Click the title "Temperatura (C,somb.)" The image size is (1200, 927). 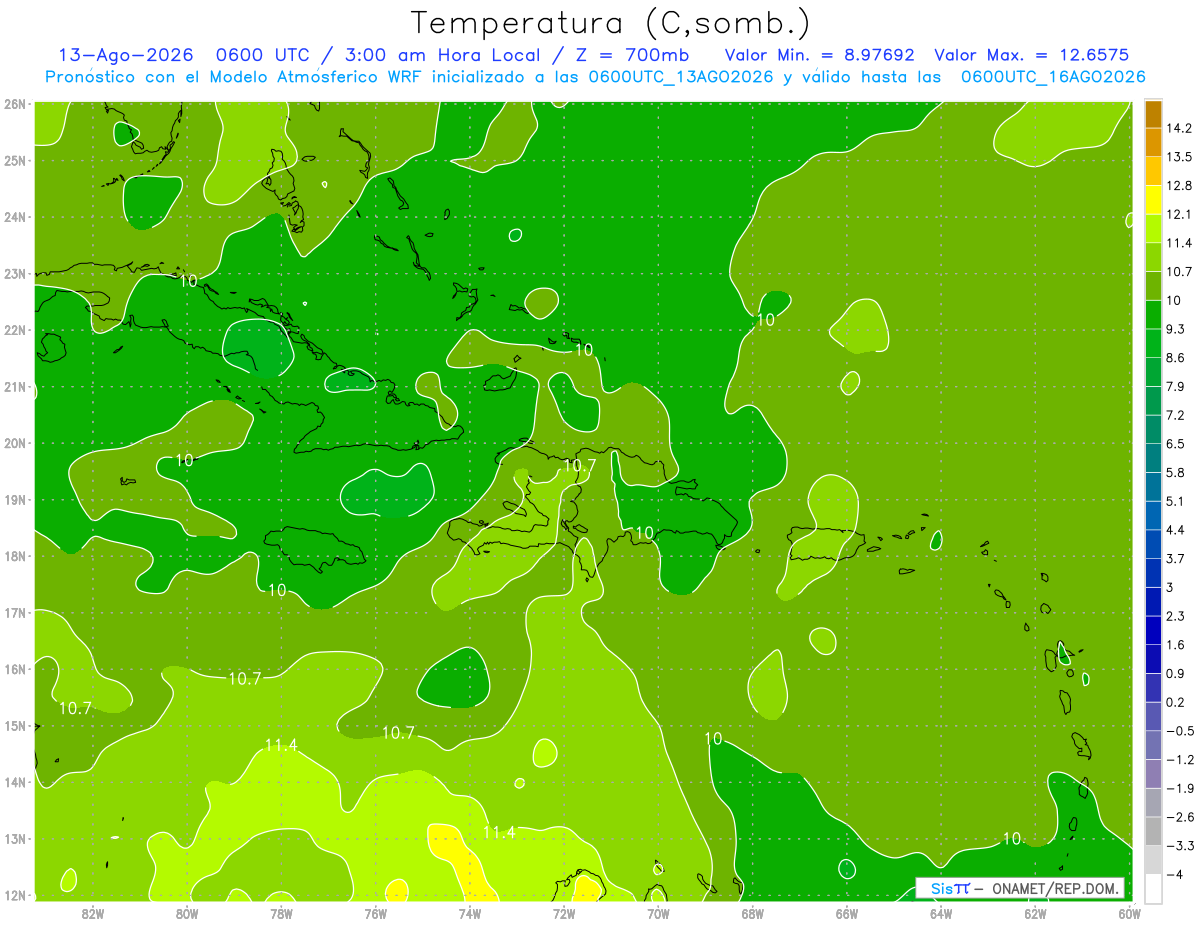click(611, 24)
